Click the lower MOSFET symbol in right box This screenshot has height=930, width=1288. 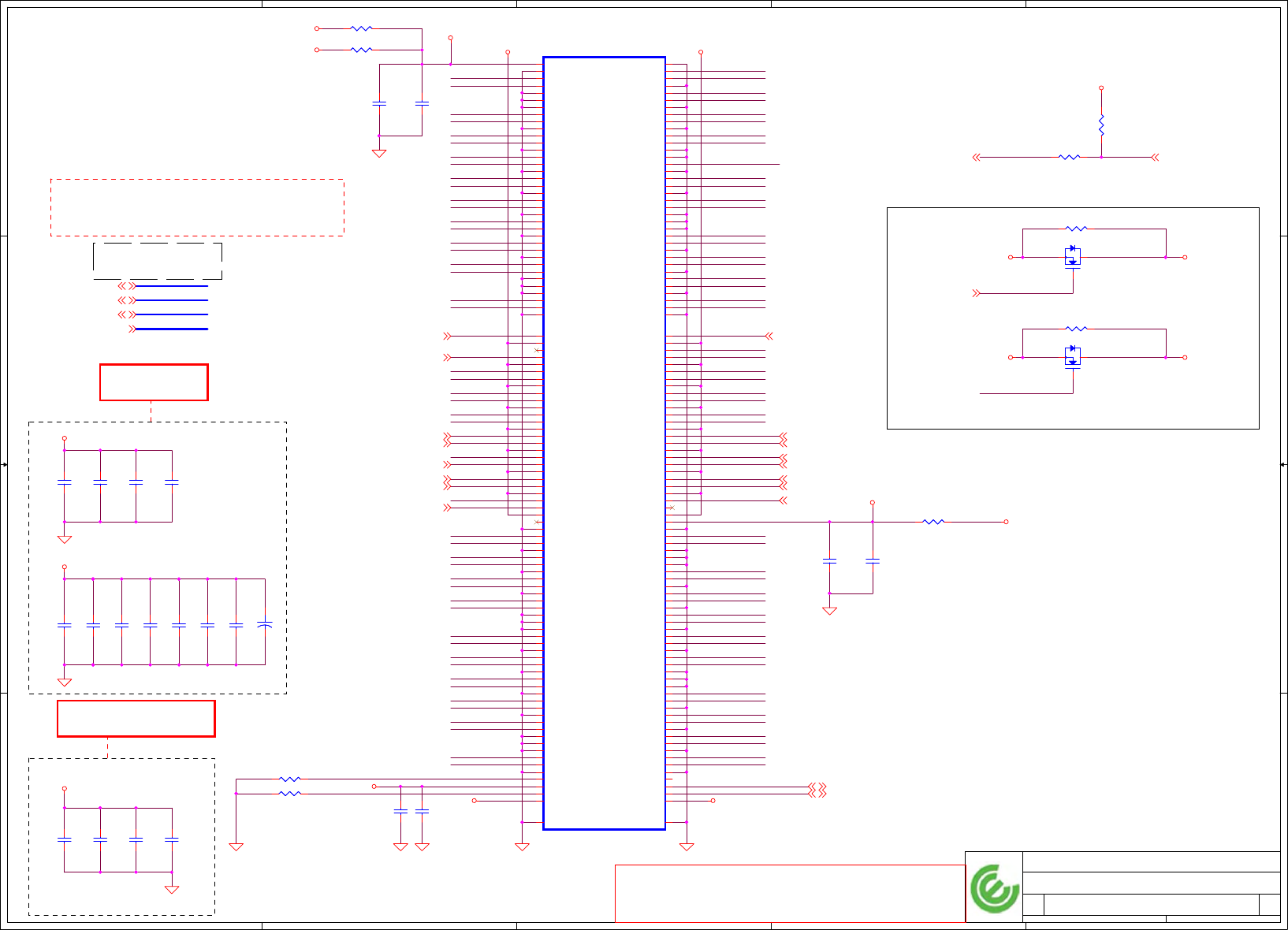pyautogui.click(x=1073, y=357)
